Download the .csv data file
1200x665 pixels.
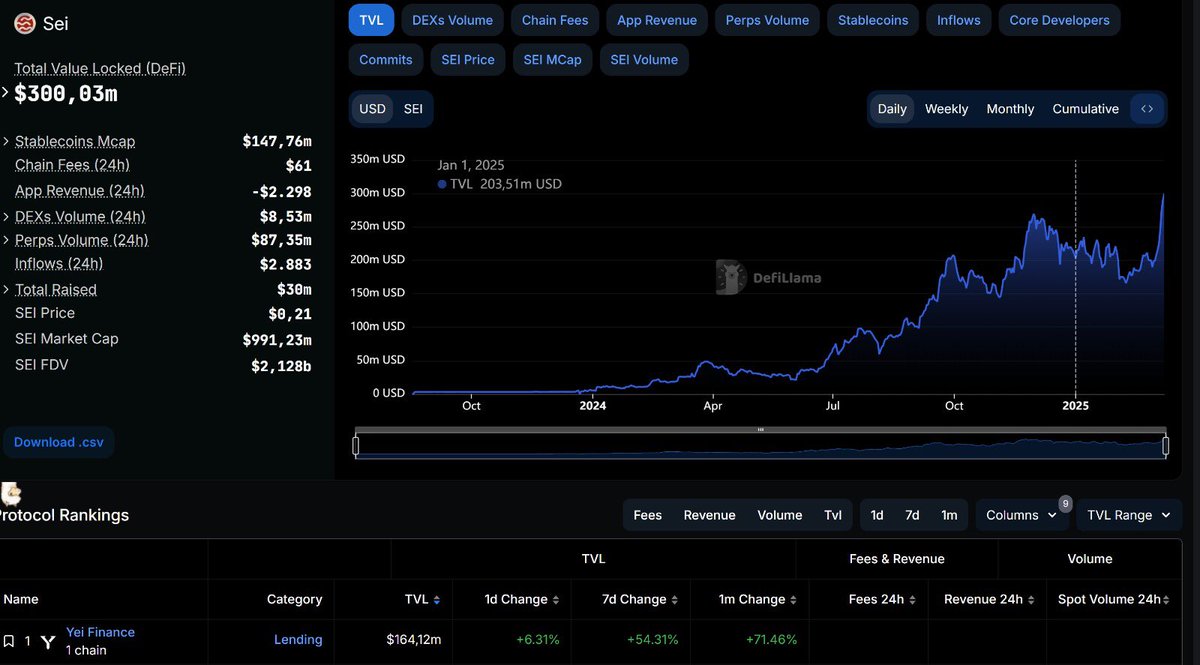point(58,442)
